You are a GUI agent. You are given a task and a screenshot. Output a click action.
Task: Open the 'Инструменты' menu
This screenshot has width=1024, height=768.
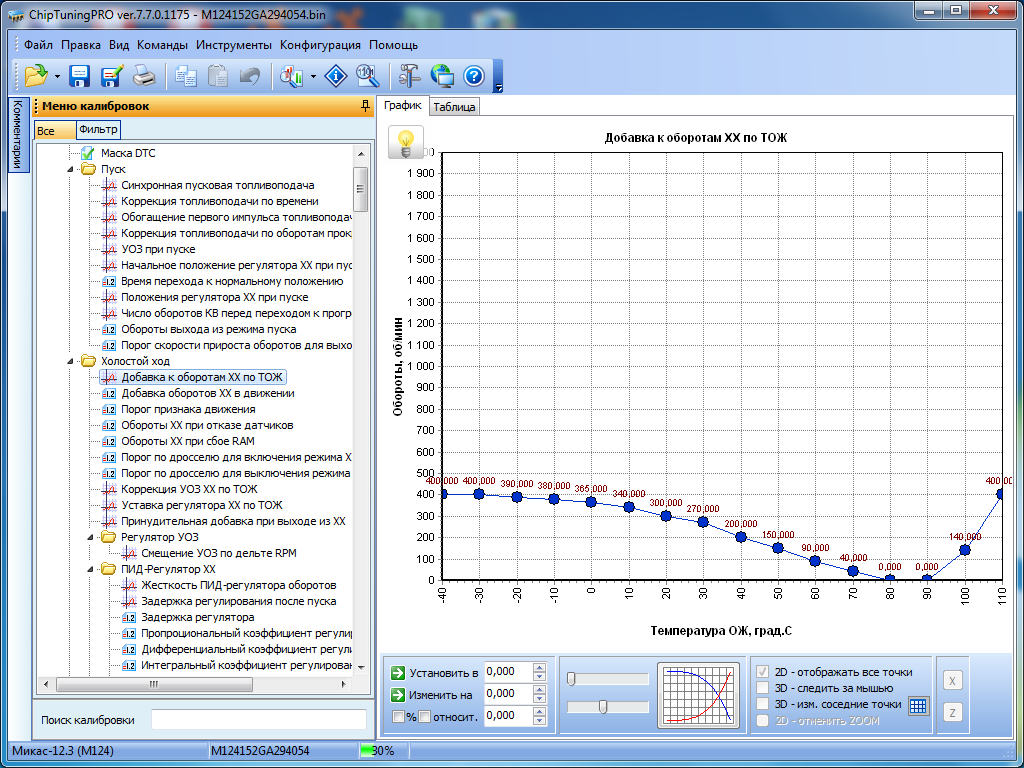tap(233, 45)
